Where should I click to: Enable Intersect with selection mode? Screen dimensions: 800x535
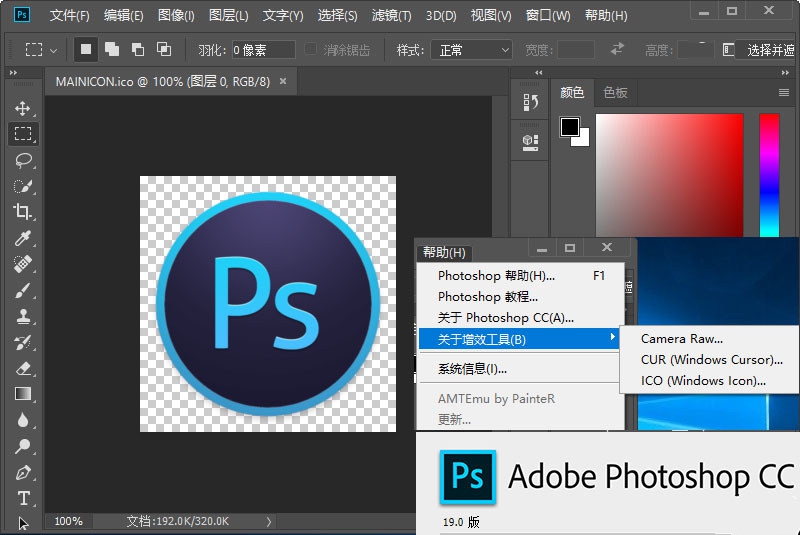[164, 49]
